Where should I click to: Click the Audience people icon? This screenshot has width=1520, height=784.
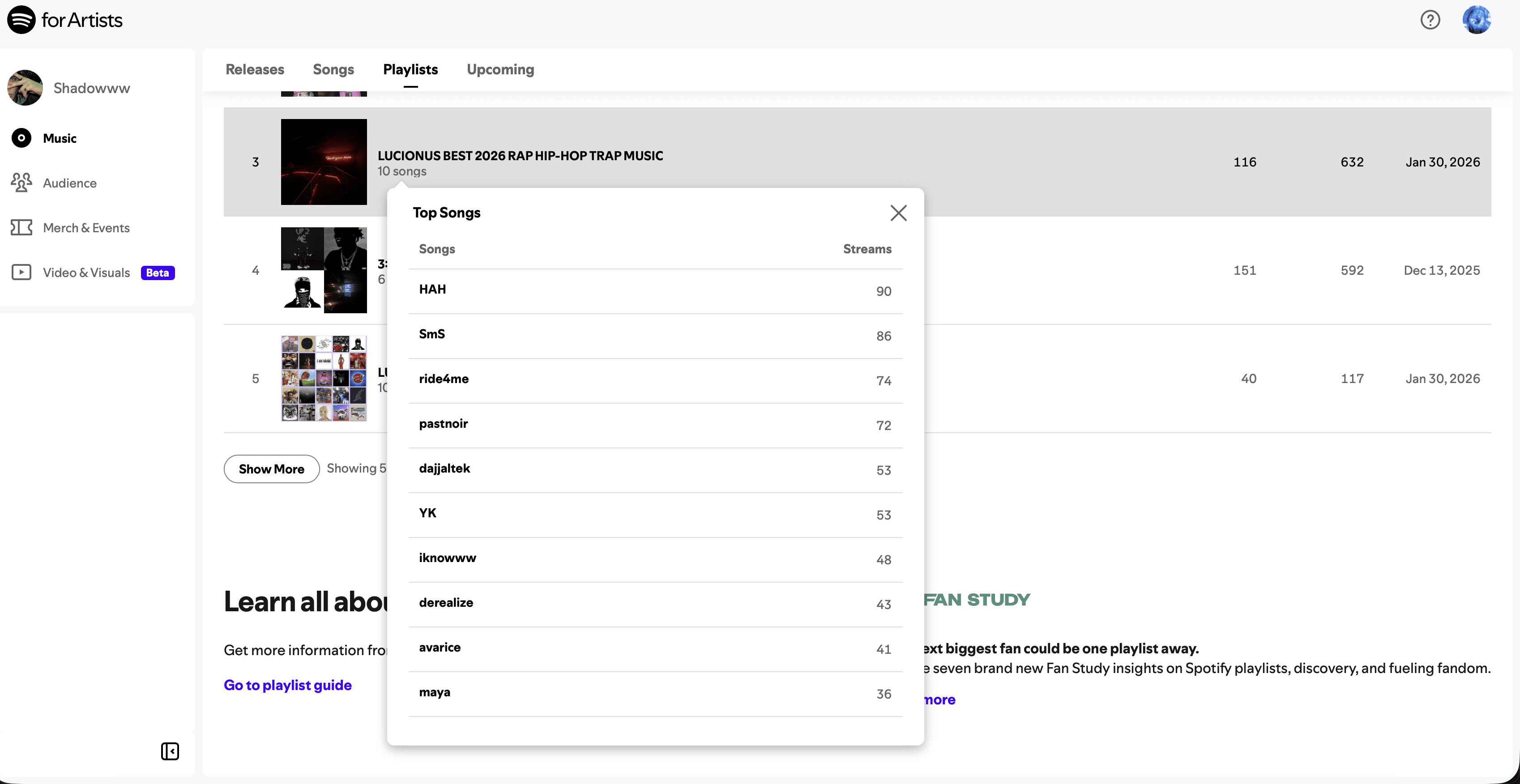(21, 183)
